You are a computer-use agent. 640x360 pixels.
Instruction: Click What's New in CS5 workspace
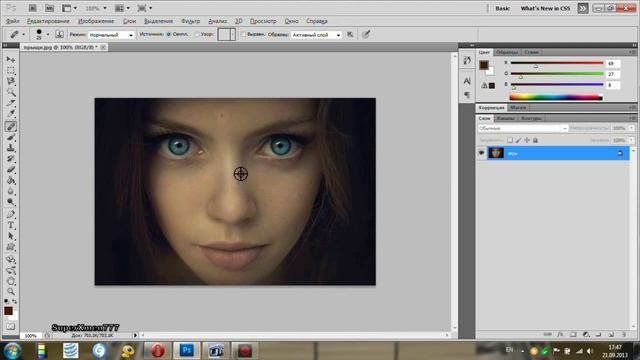point(545,8)
